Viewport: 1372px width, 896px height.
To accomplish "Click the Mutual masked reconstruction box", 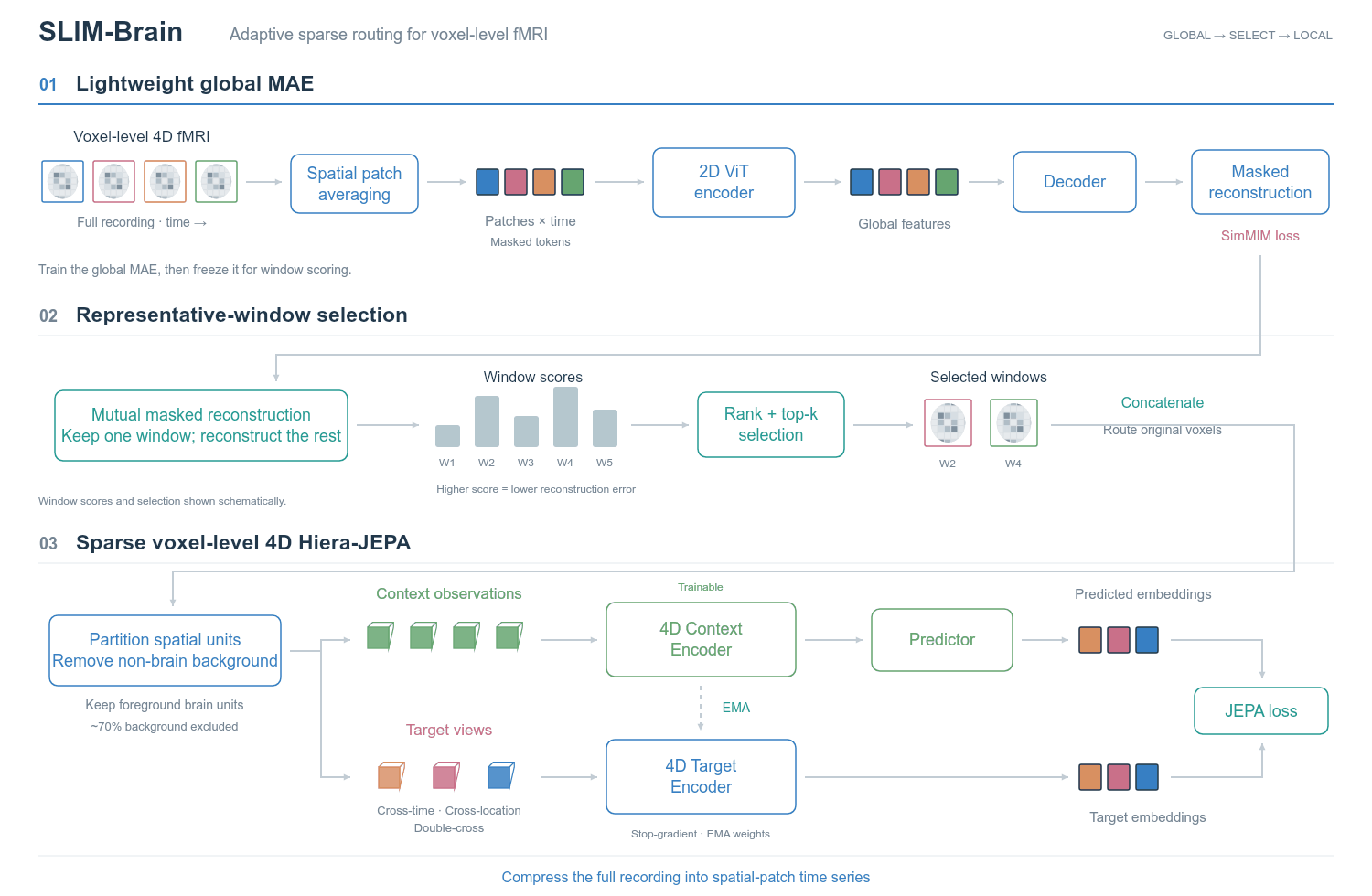I will click(x=201, y=425).
